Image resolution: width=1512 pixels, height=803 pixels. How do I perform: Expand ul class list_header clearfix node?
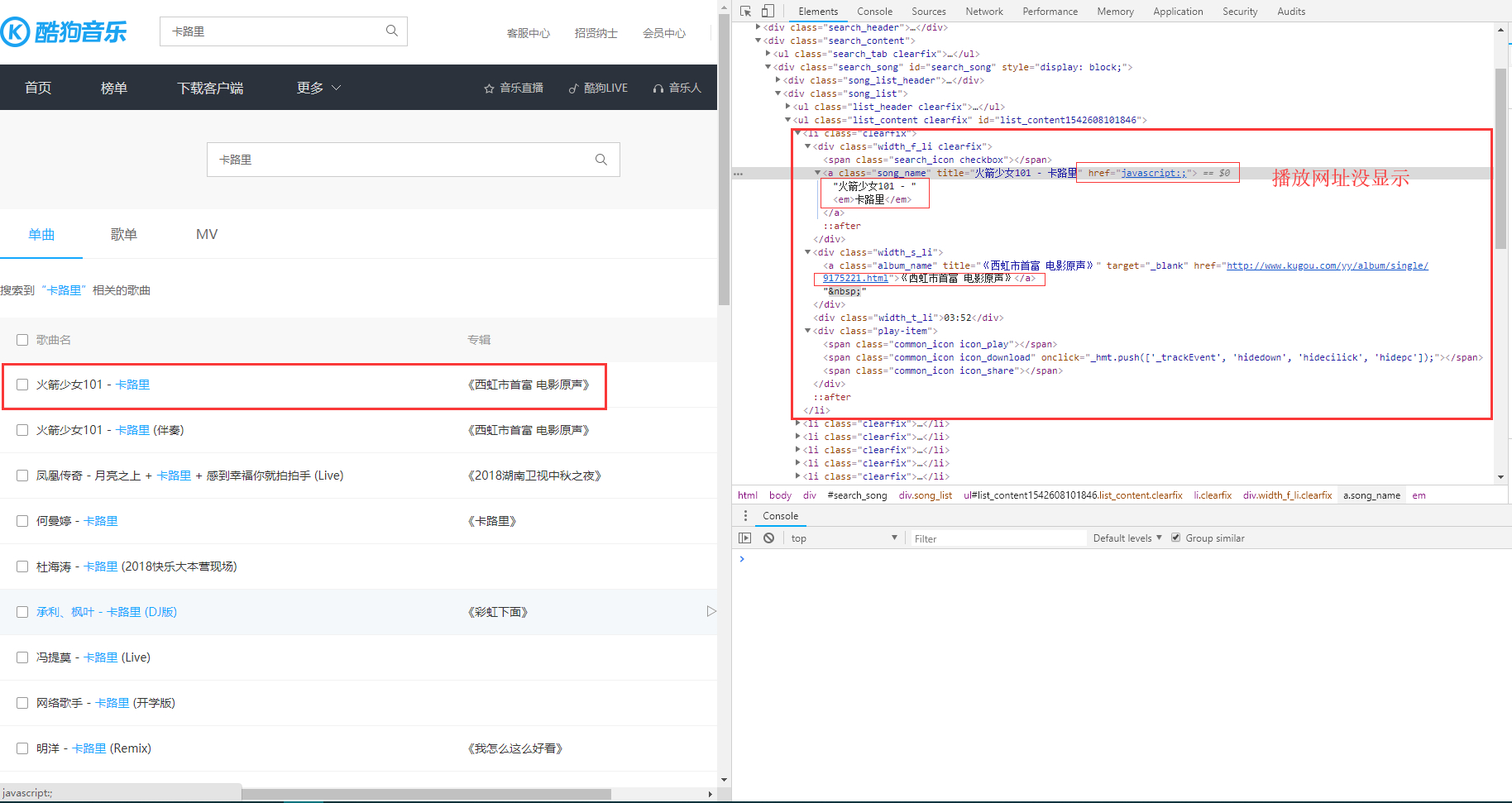tap(787, 107)
